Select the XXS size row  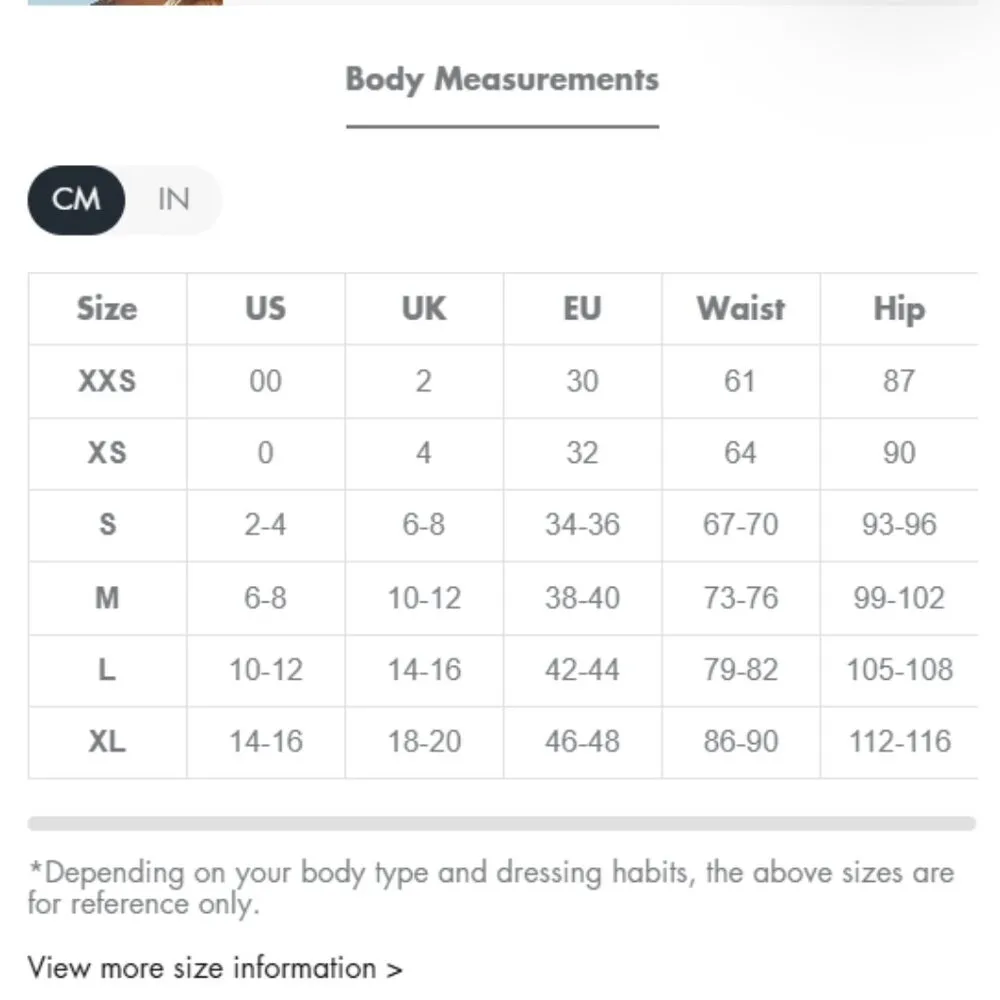coord(106,381)
